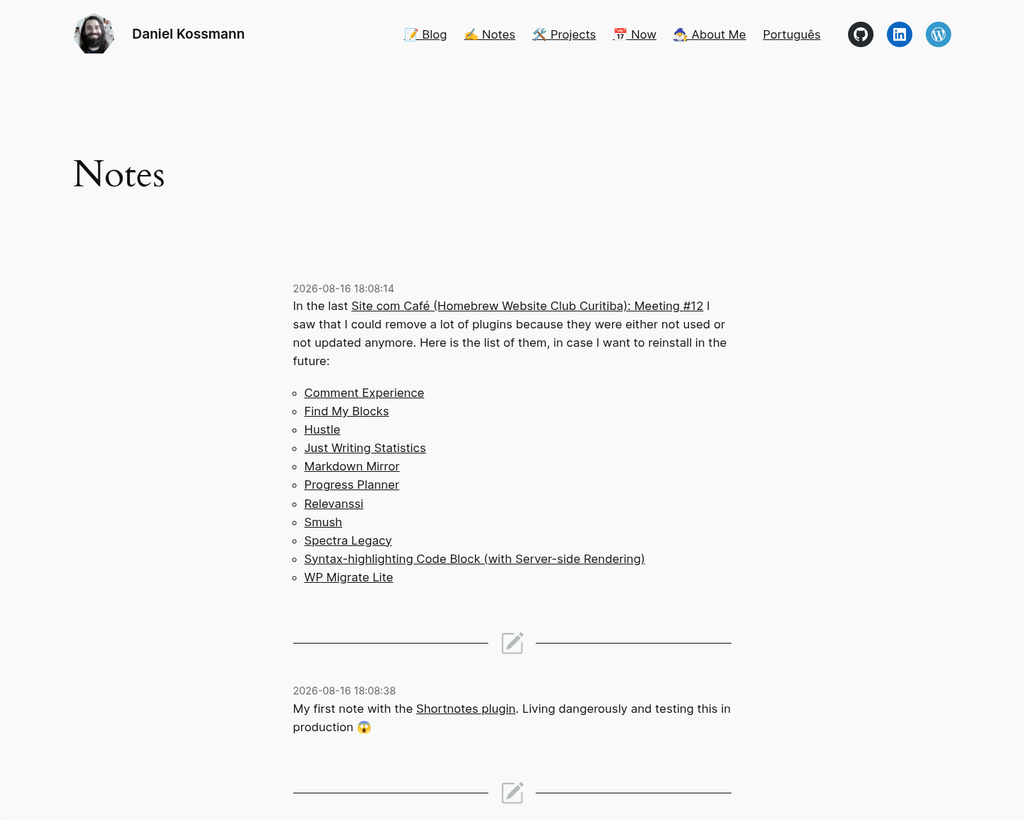The width and height of the screenshot is (1024, 820).
Task: Switch language to Português
Action: [x=792, y=35]
